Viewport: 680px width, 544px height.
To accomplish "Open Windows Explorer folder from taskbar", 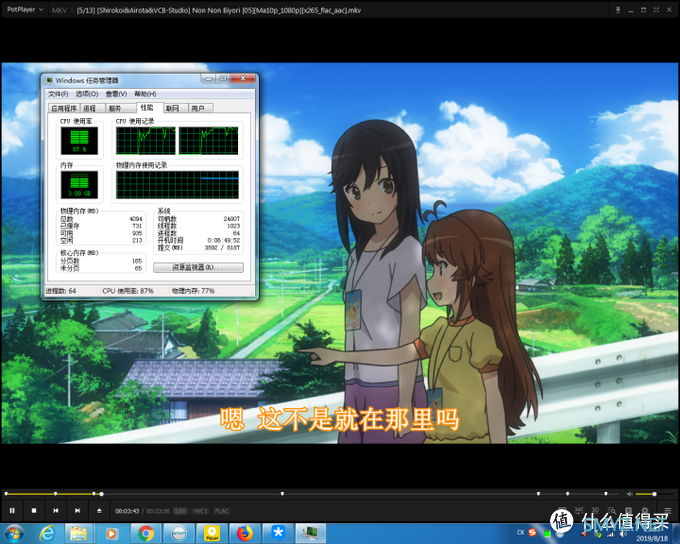I will 78,533.
